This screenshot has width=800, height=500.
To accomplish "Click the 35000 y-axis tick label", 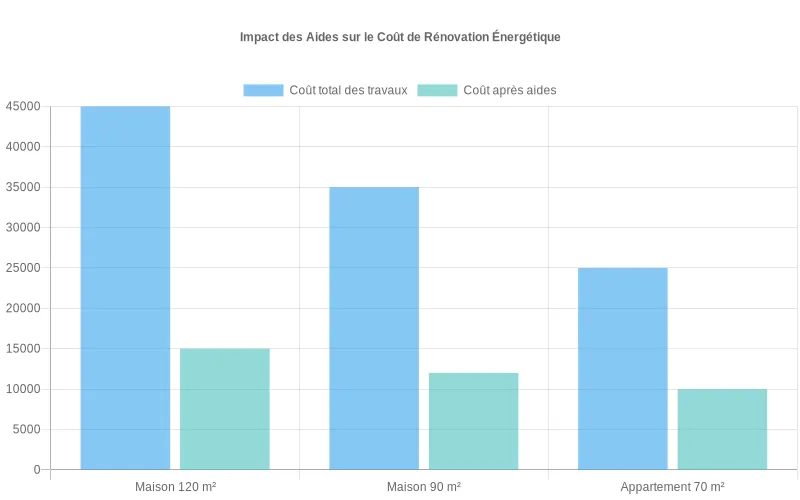I will [23, 187].
